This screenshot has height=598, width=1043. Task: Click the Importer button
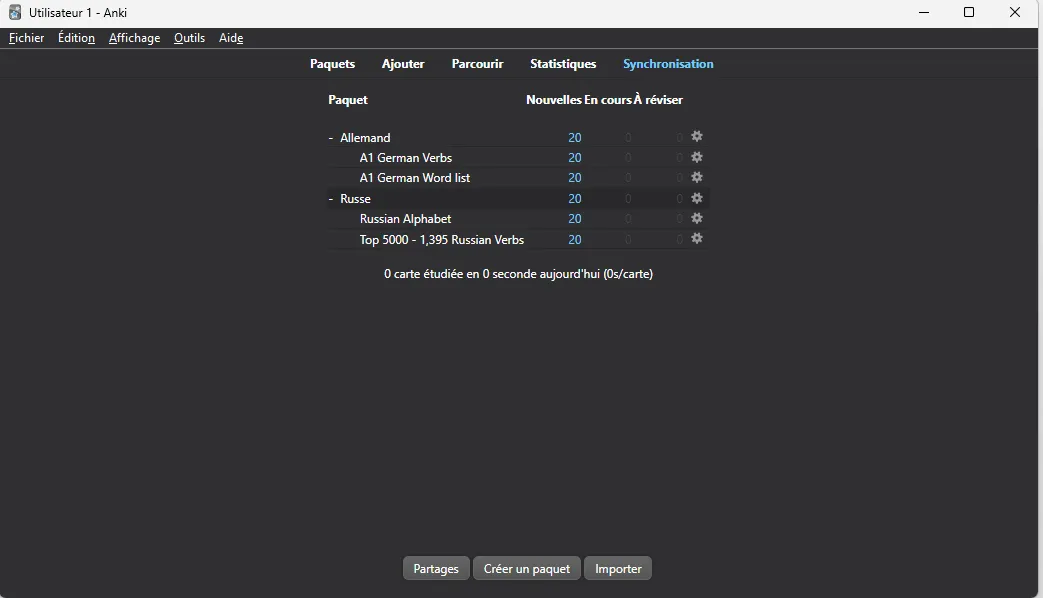click(x=618, y=568)
